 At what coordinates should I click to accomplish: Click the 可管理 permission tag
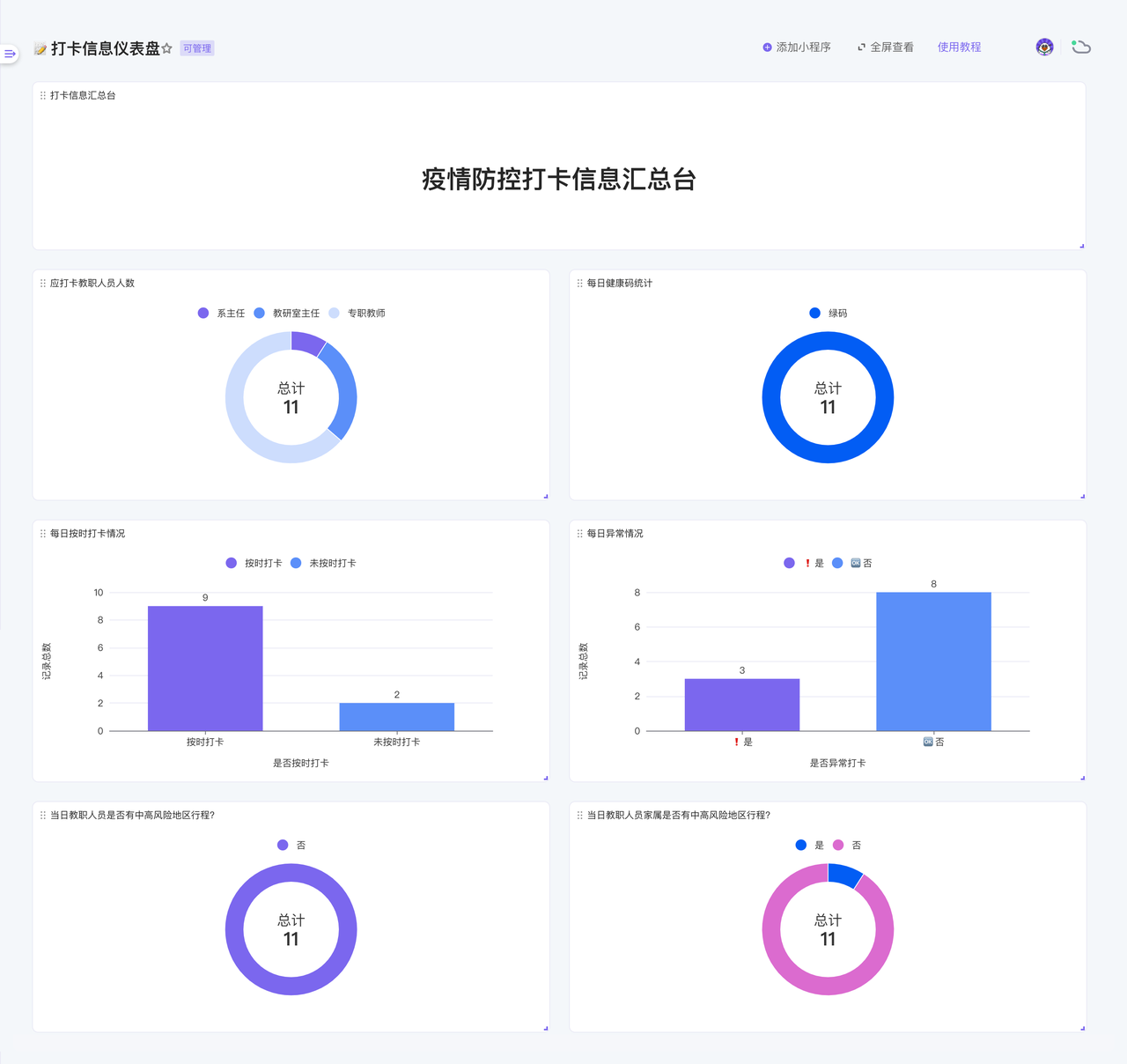coord(197,48)
